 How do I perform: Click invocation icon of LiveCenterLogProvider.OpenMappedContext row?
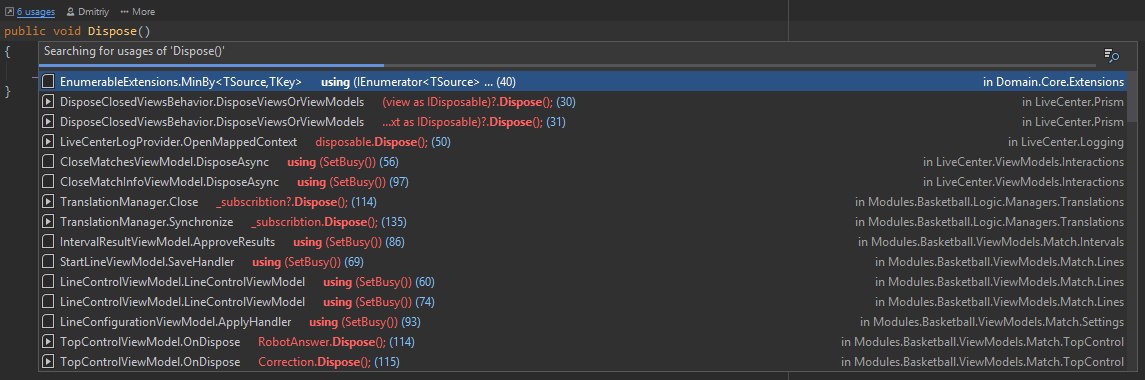tap(48, 142)
